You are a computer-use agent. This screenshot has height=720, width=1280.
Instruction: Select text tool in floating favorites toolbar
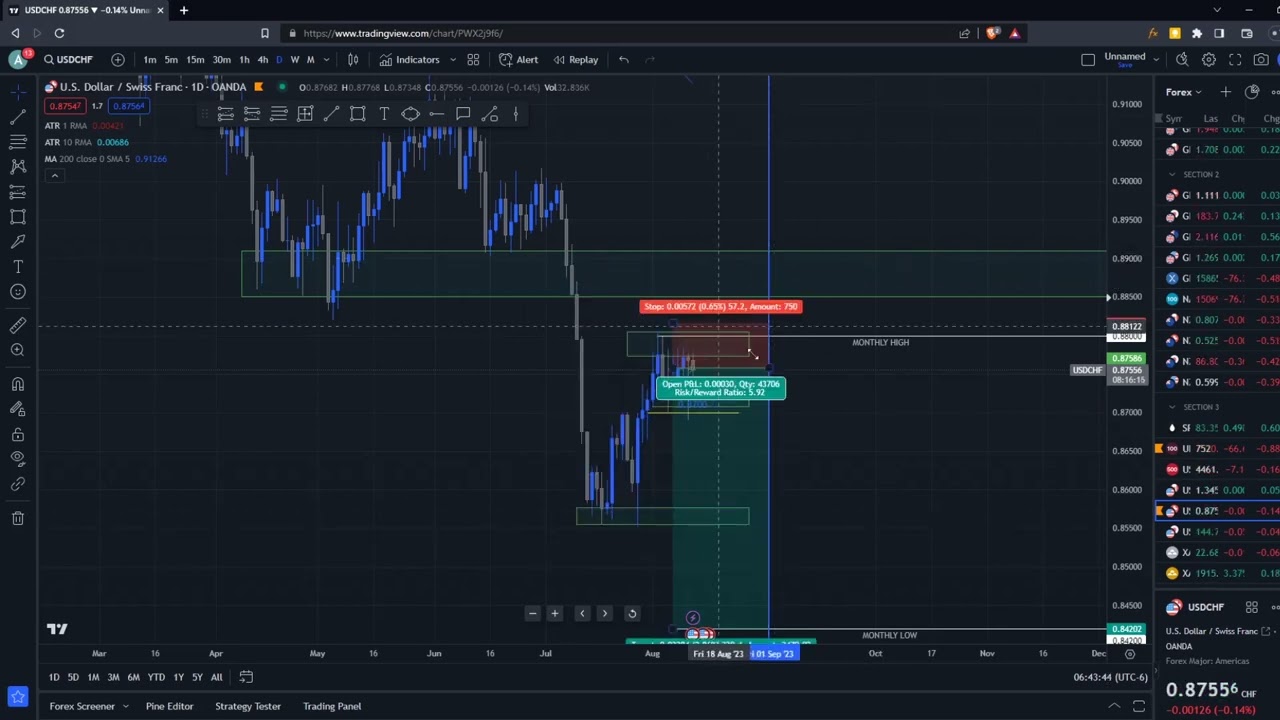click(x=384, y=114)
